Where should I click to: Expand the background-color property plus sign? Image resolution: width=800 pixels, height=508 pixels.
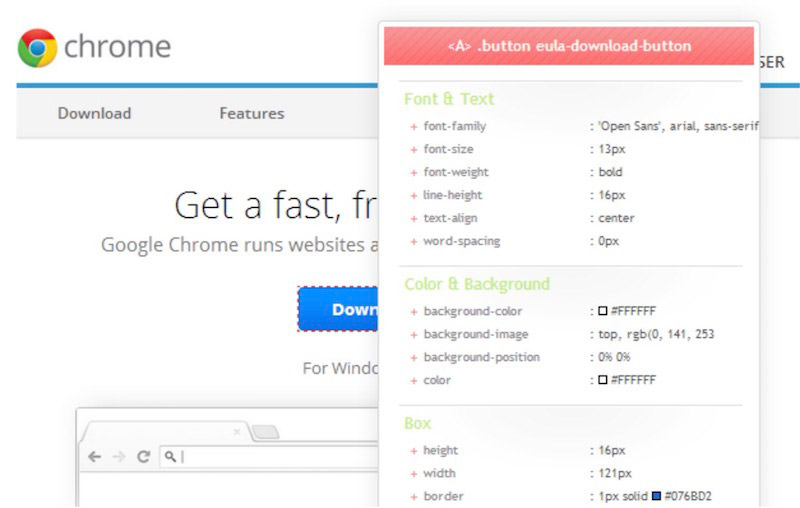pyautogui.click(x=414, y=312)
